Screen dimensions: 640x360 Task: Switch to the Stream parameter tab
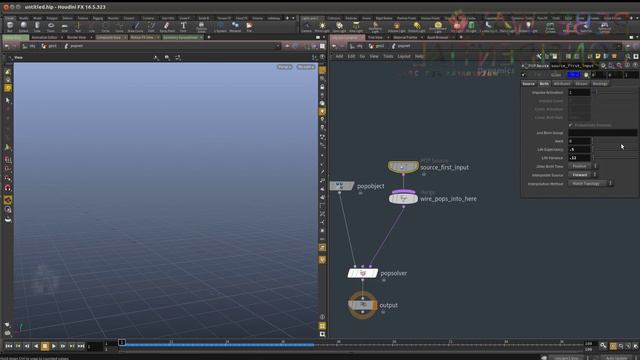[581, 84]
